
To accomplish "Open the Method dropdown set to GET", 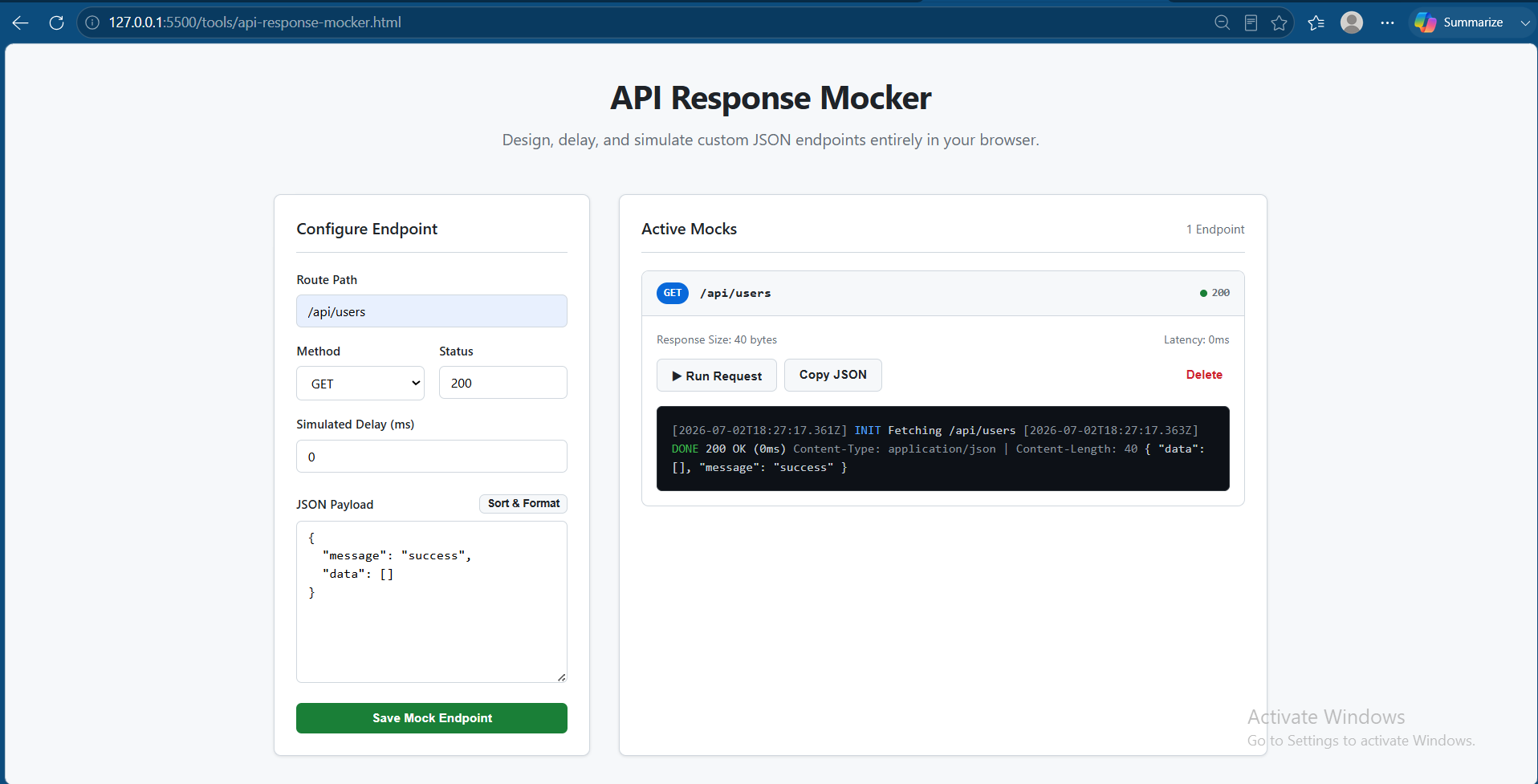I will (x=360, y=384).
